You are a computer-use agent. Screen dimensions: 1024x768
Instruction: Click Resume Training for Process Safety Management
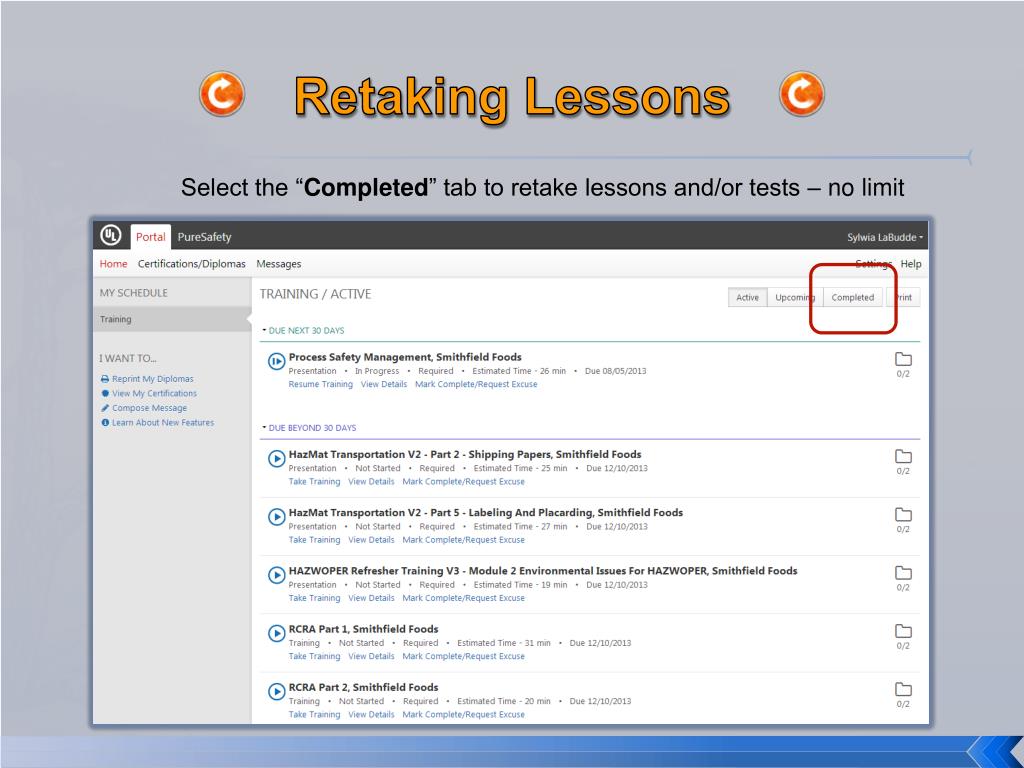click(x=321, y=384)
